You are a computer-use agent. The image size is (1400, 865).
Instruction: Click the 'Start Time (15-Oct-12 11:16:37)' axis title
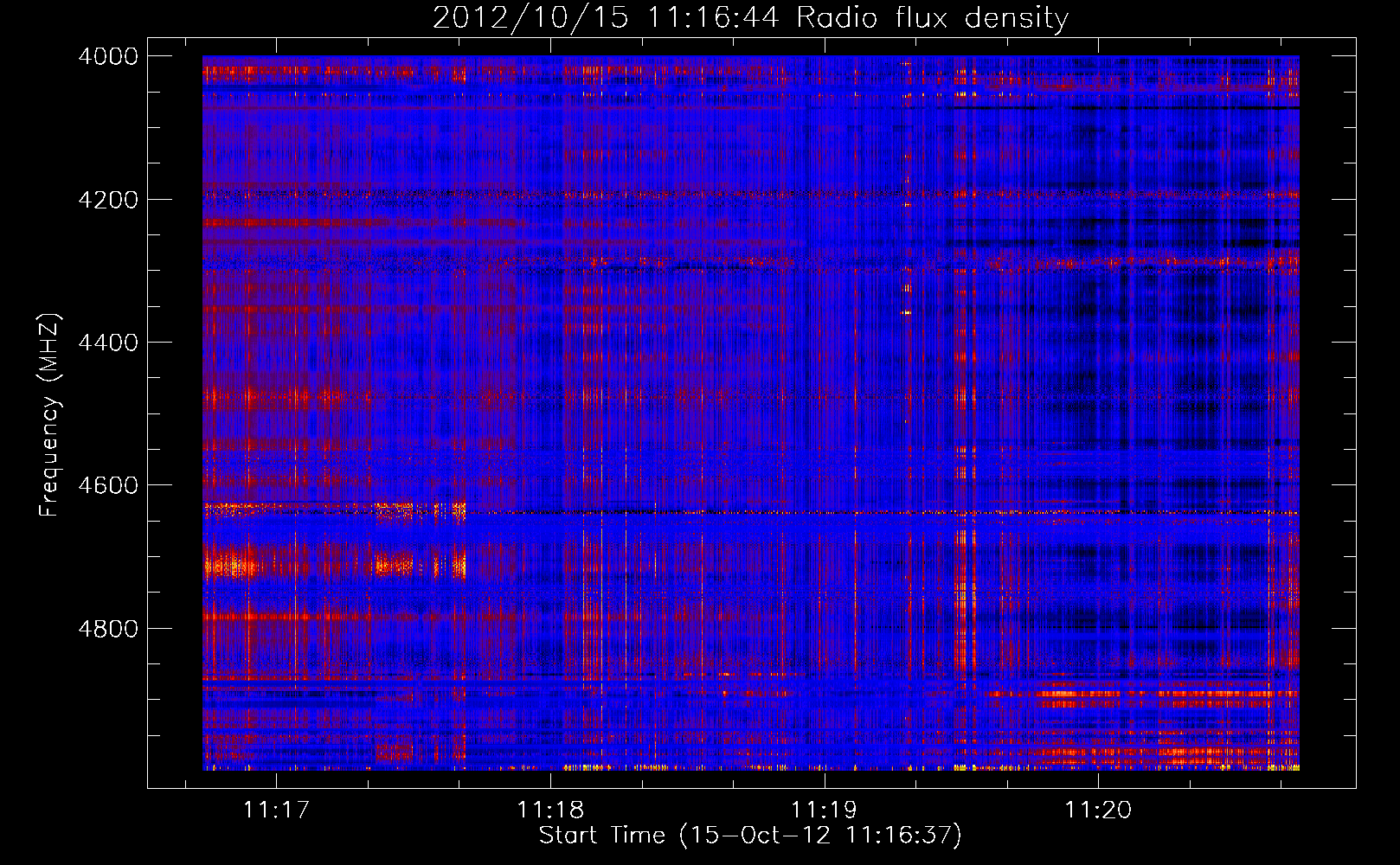[x=750, y=836]
